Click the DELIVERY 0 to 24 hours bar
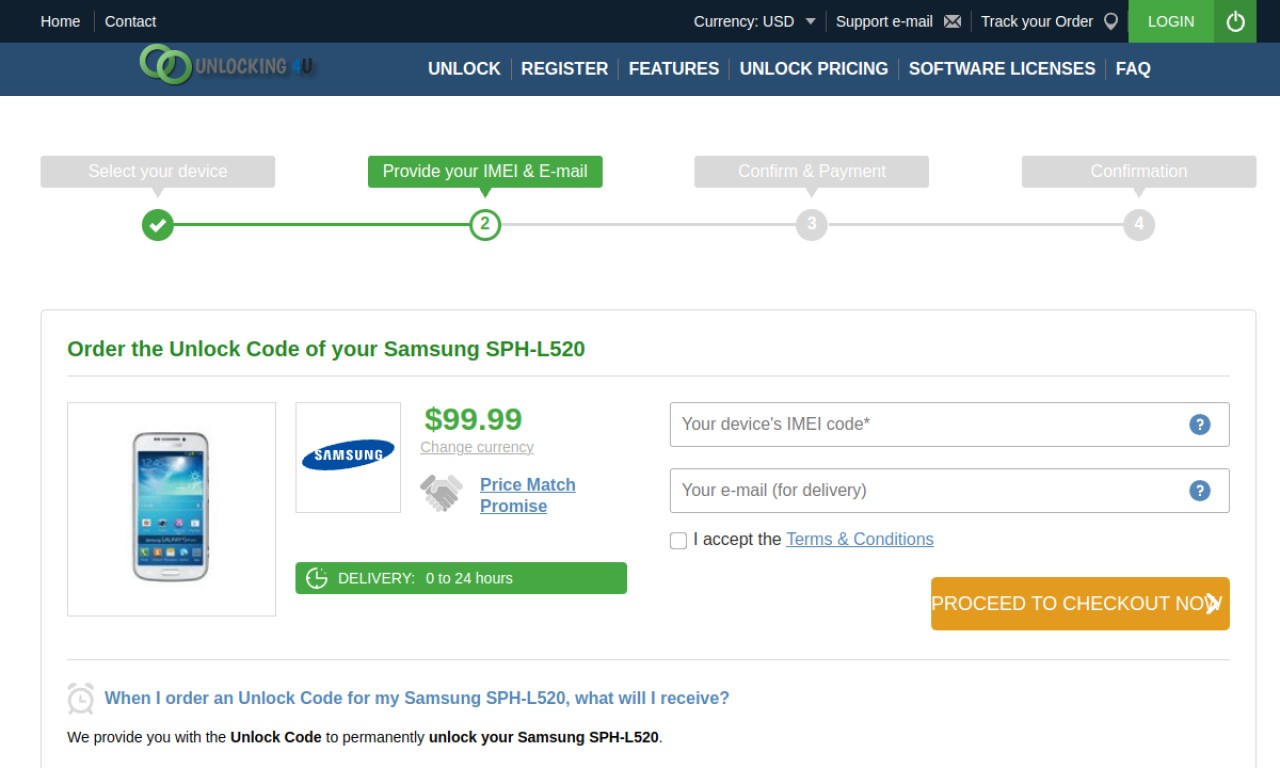1280x768 pixels. [461, 578]
